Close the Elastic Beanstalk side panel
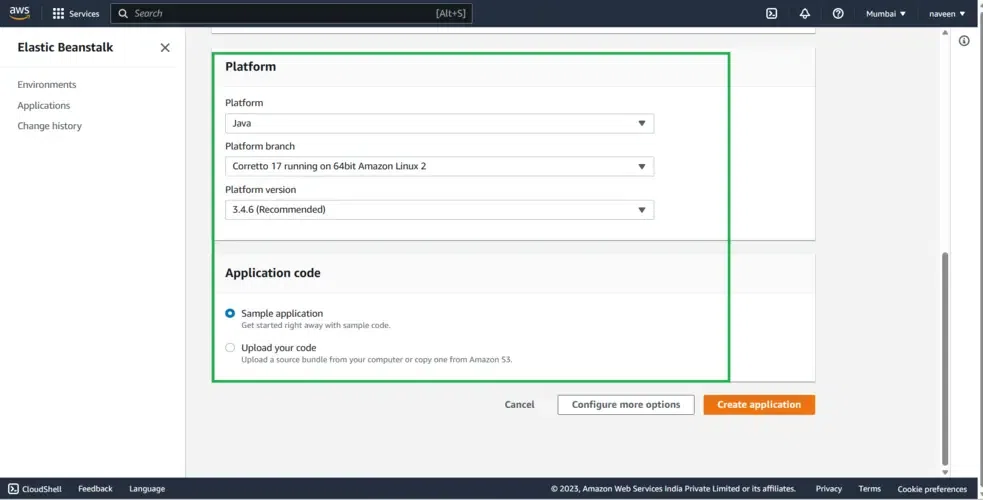The height and width of the screenshot is (500, 983). (165, 48)
